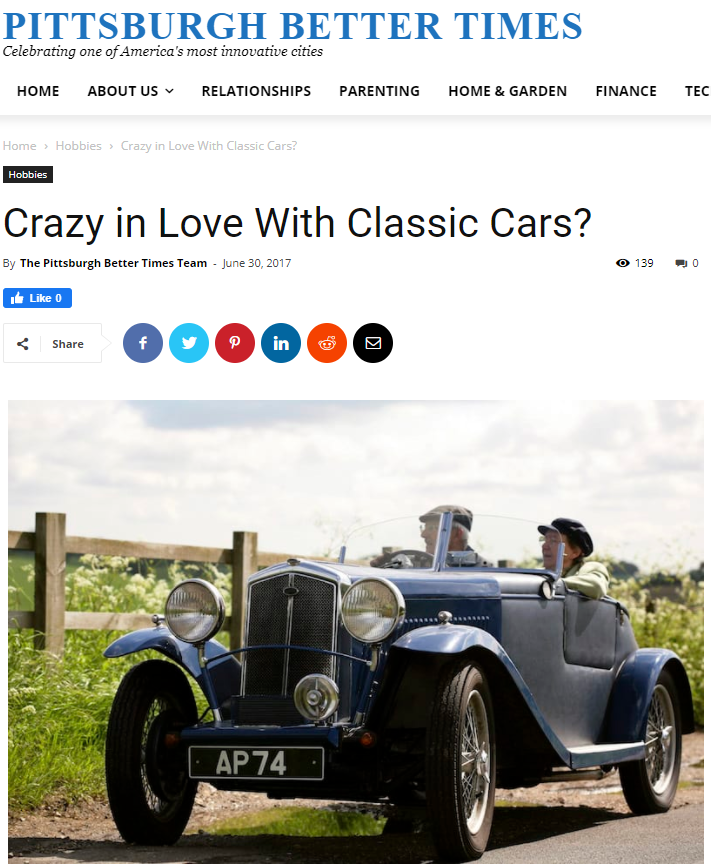Image resolution: width=711 pixels, height=865 pixels.
Task: Click the black Hobbies category tag
Action: (x=28, y=174)
